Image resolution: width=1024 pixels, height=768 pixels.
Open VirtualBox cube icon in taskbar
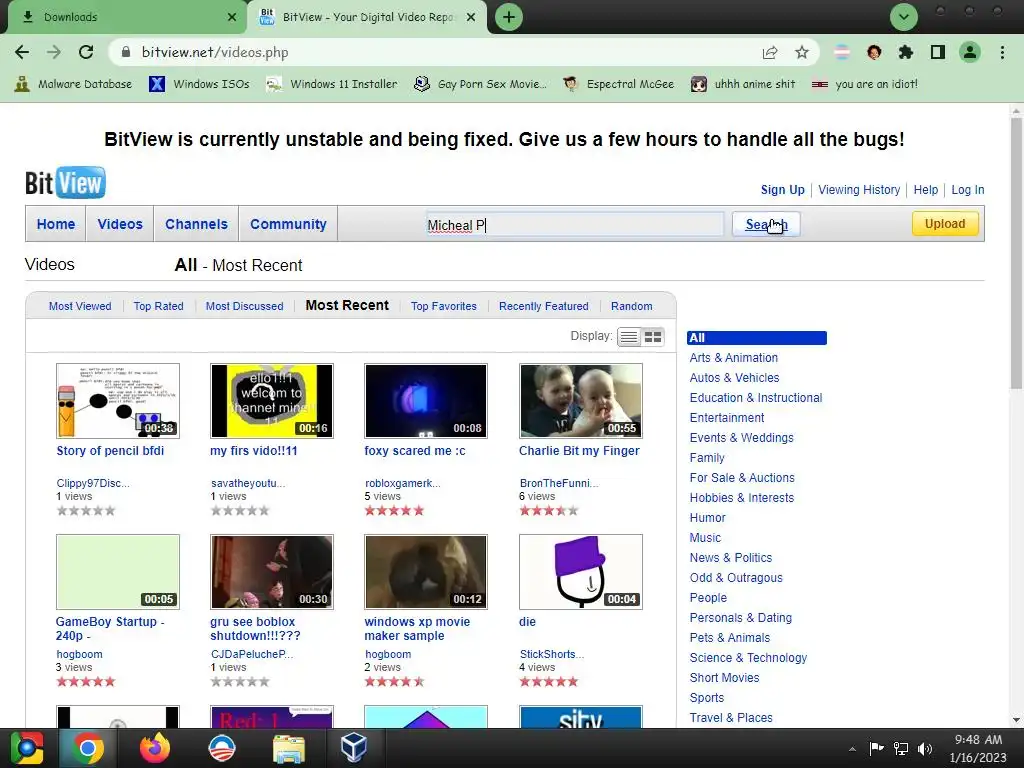[x=353, y=748]
